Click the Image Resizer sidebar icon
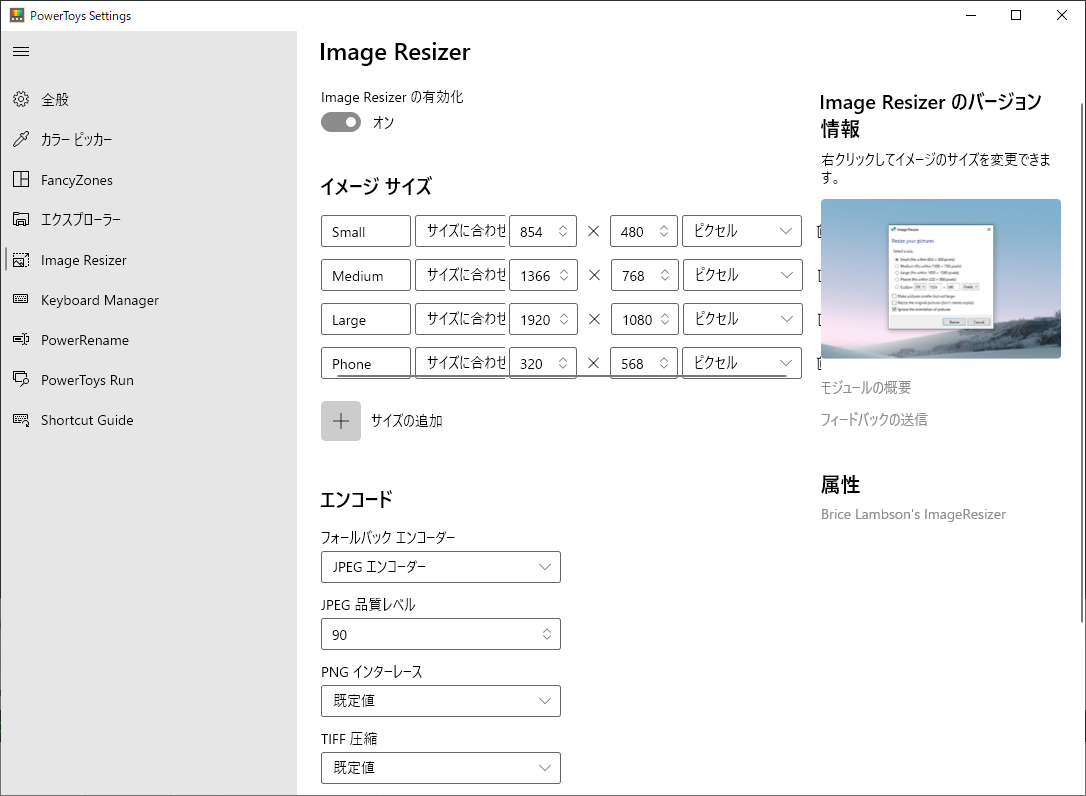The height and width of the screenshot is (796, 1086). click(x=21, y=260)
